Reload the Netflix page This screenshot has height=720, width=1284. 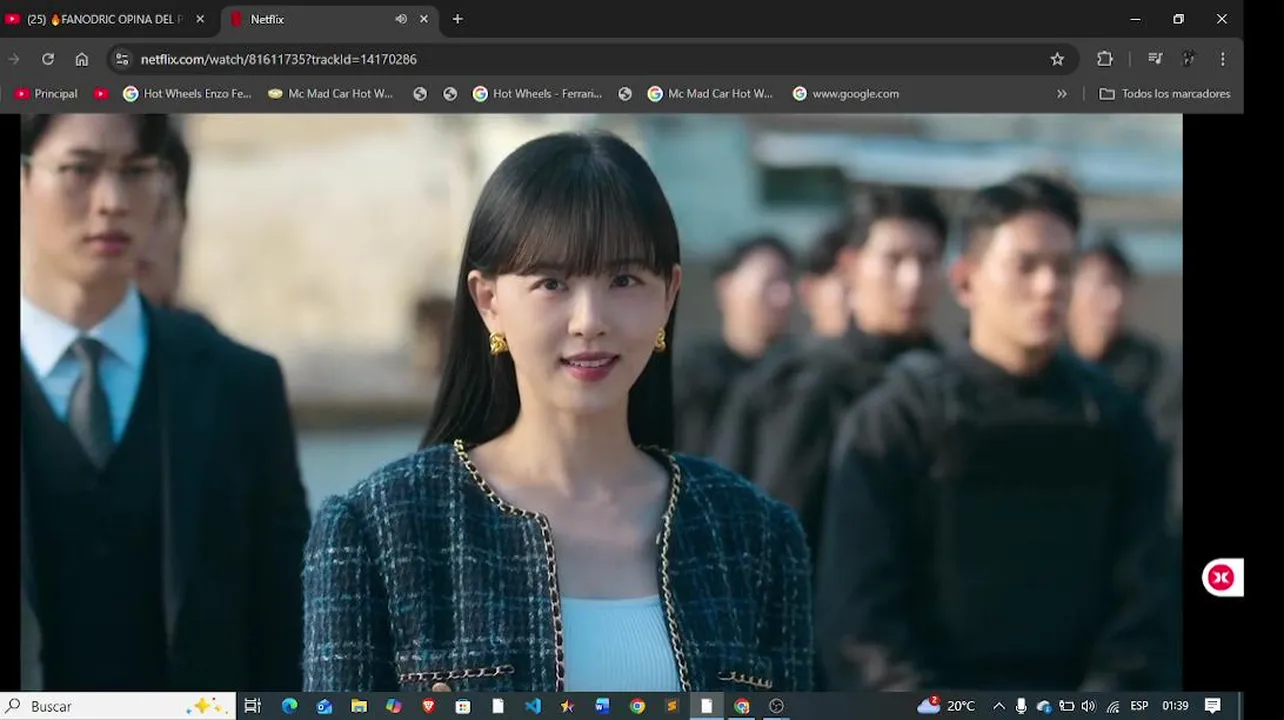point(47,59)
